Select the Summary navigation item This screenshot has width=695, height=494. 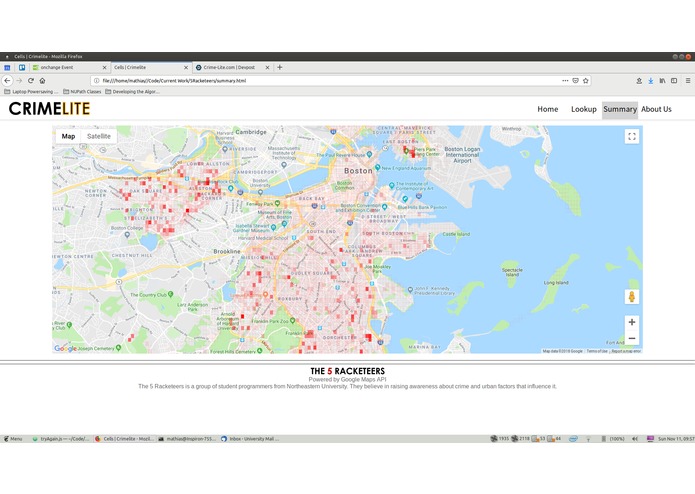point(620,109)
